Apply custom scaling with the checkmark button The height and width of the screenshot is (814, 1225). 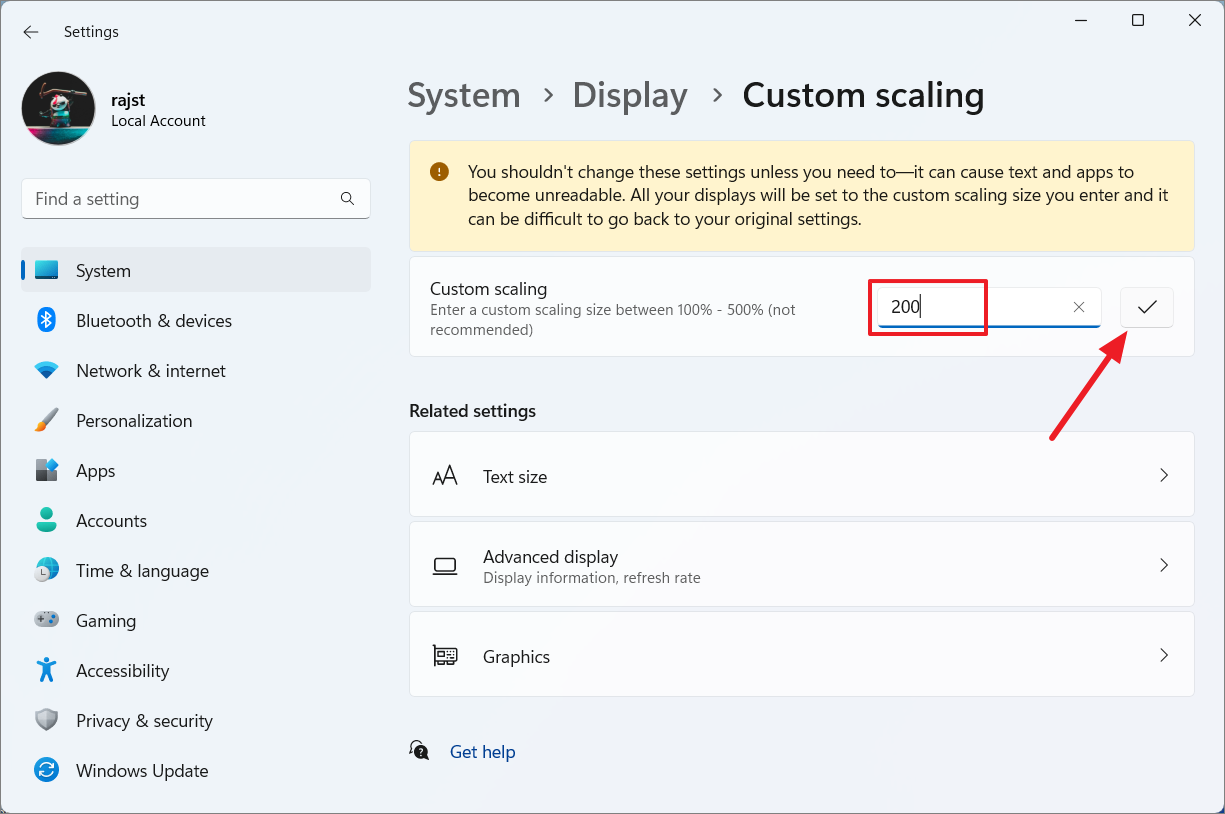tap(1146, 307)
